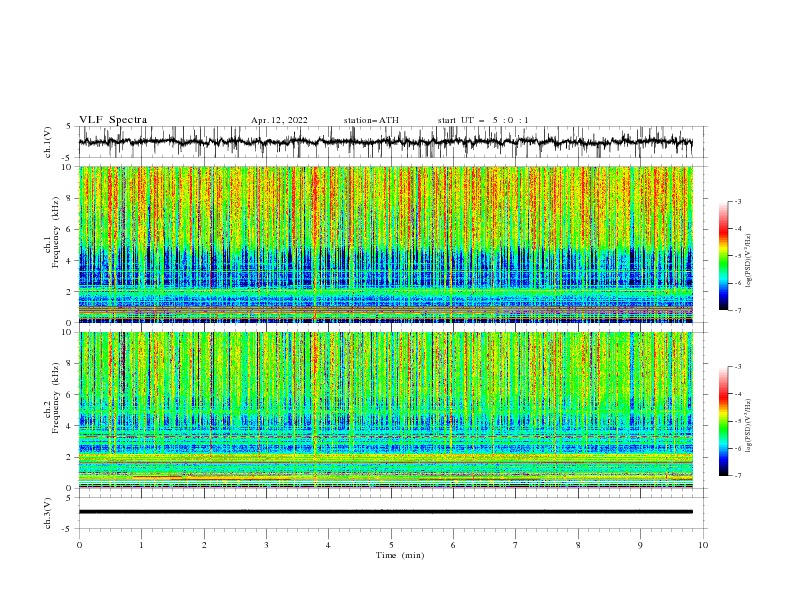Image resolution: width=792 pixels, height=612 pixels.
Task: Click the date 'Apr. 12, 2022'
Action: click(279, 120)
